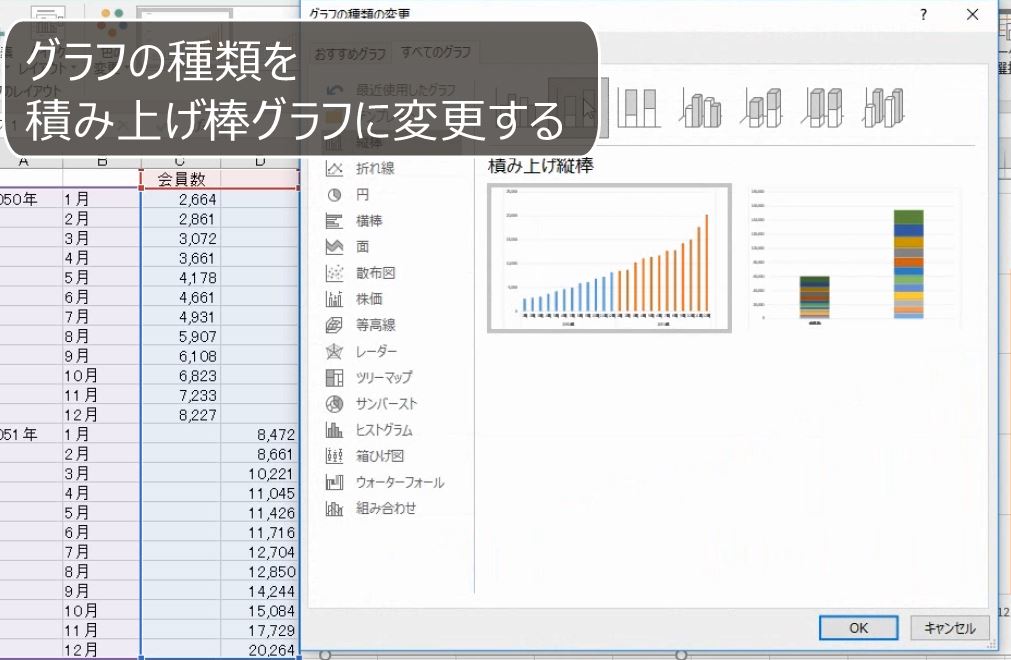Click cell showing 12,850
This screenshot has height=660, width=1011.
(260, 572)
